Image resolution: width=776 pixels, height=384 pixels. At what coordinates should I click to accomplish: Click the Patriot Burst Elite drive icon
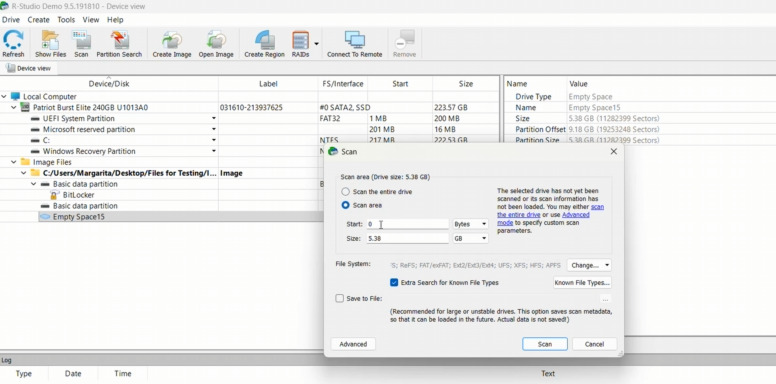pyautogui.click(x=25, y=107)
